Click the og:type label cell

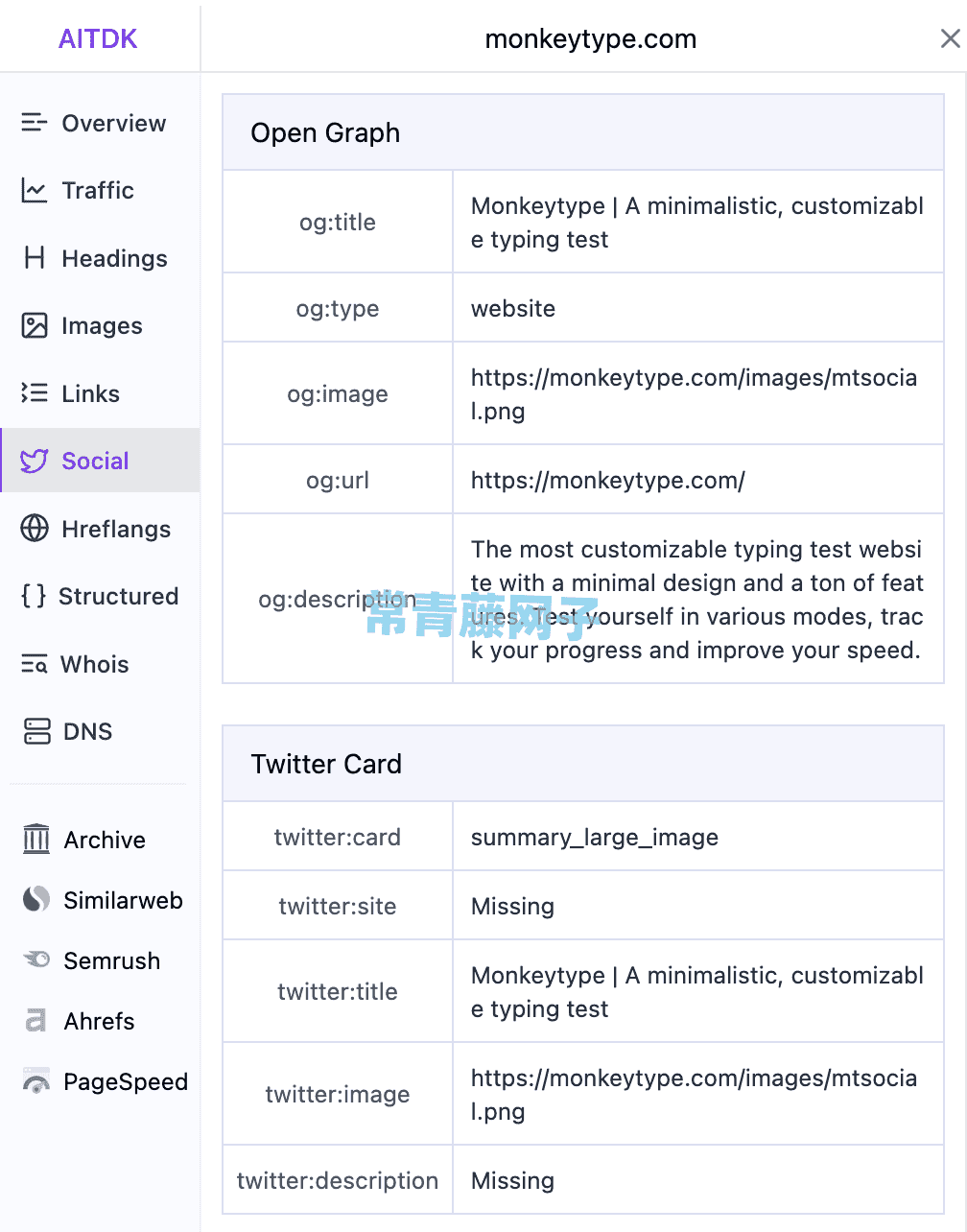coord(338,308)
